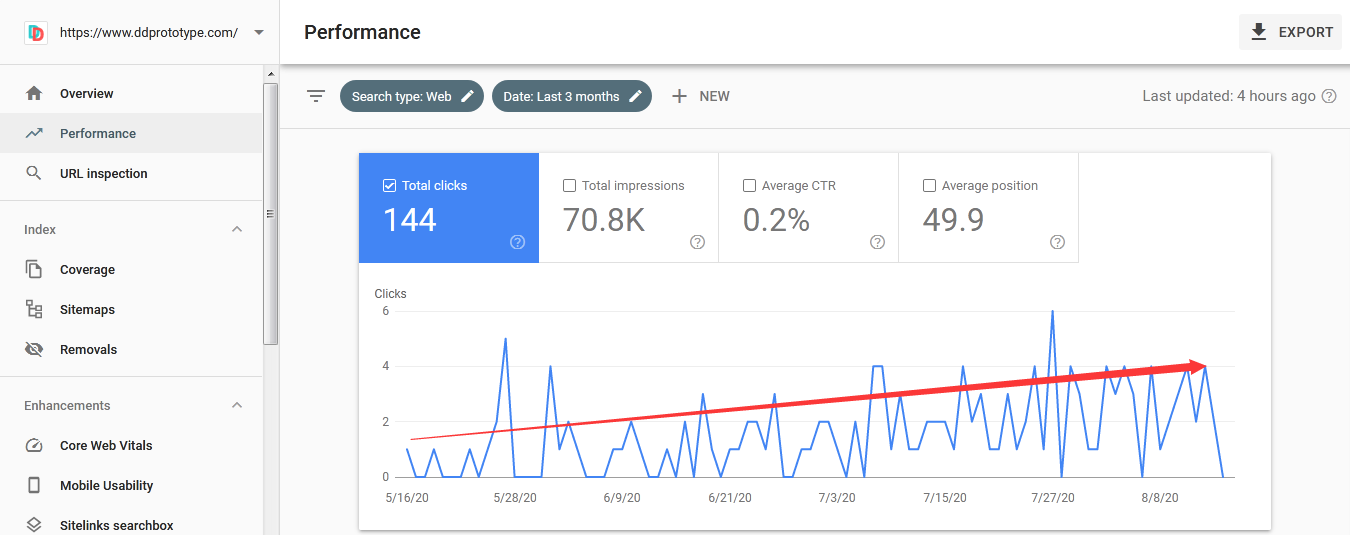Click the Clicks axis label on chart
The width and height of the screenshot is (1350, 535).
390,294
